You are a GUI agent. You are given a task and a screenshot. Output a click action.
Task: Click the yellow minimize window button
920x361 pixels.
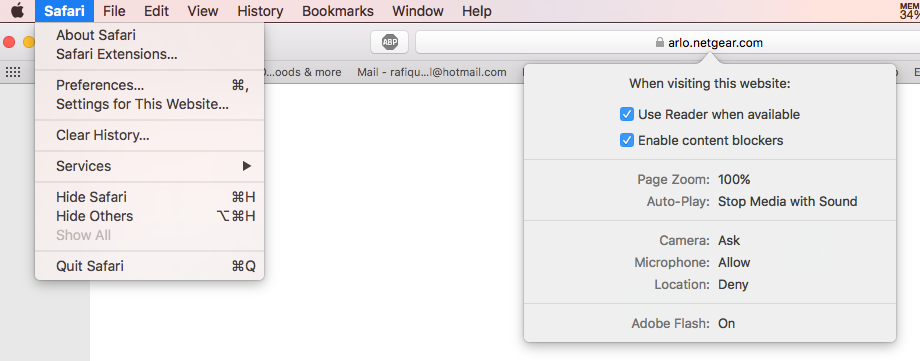point(29,42)
